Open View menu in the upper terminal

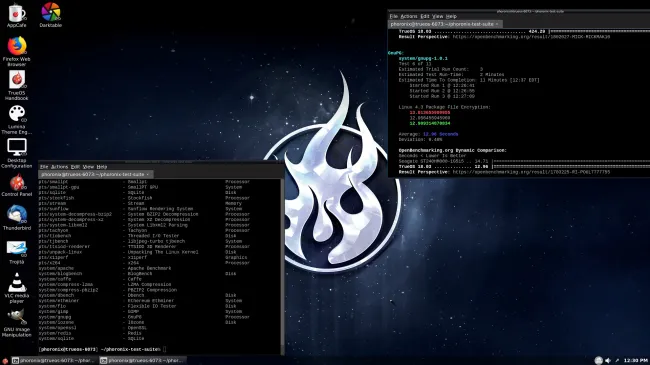(438, 16)
